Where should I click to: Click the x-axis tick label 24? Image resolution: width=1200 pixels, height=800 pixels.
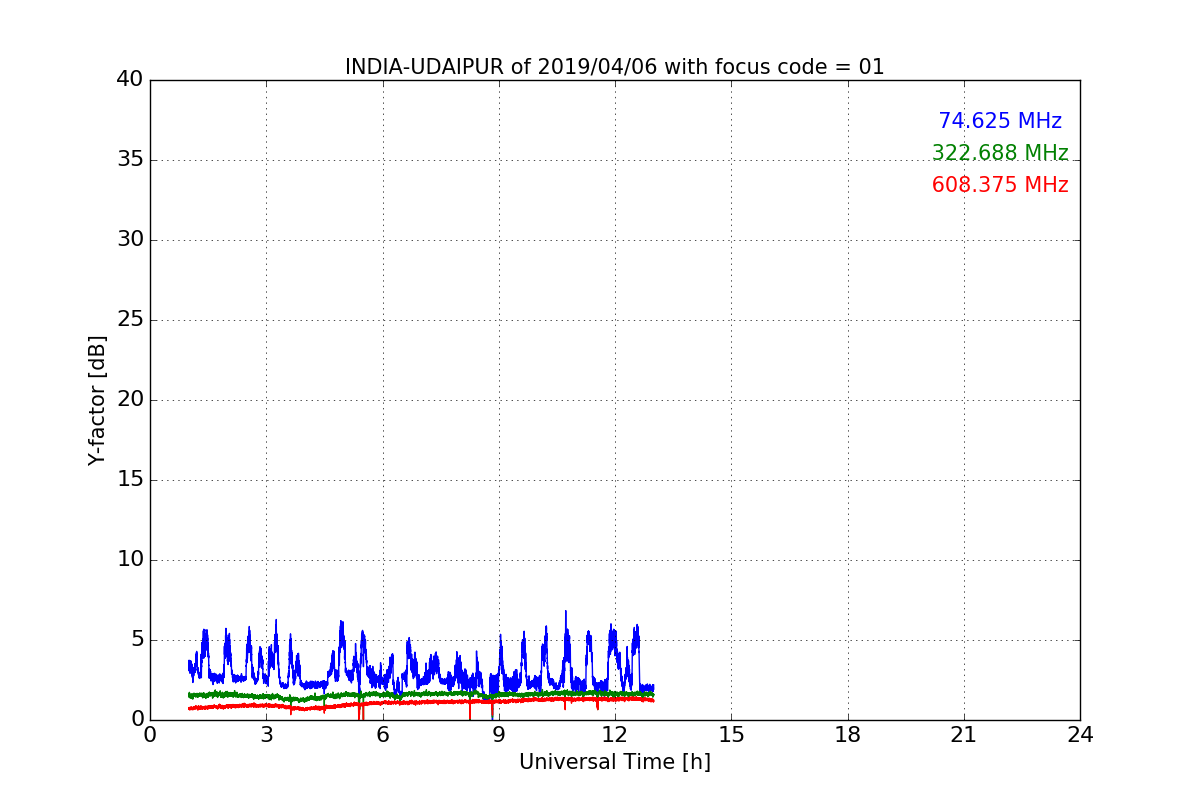(1080, 734)
